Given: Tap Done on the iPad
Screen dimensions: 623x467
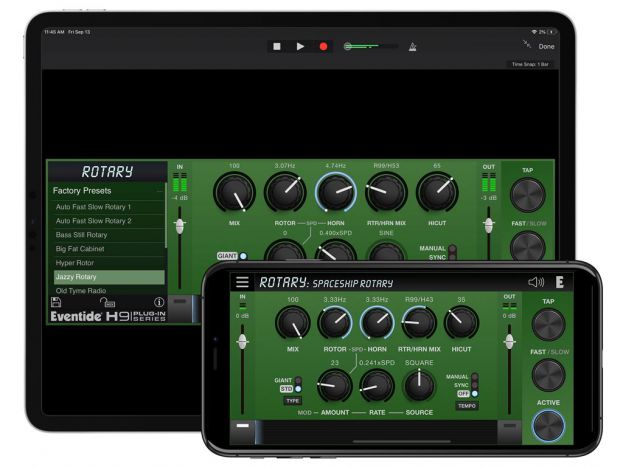Looking at the screenshot, I should tap(546, 47).
